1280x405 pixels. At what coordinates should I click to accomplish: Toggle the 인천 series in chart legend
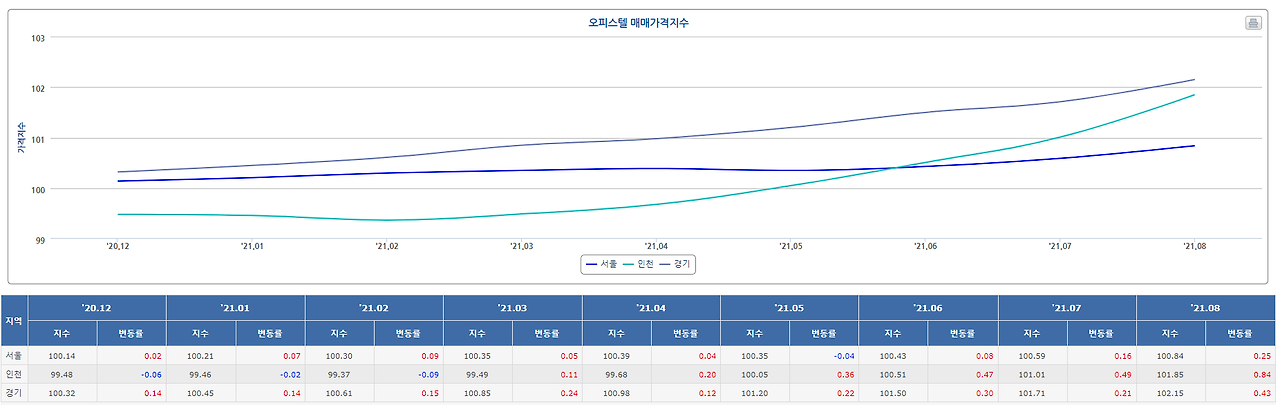638,264
